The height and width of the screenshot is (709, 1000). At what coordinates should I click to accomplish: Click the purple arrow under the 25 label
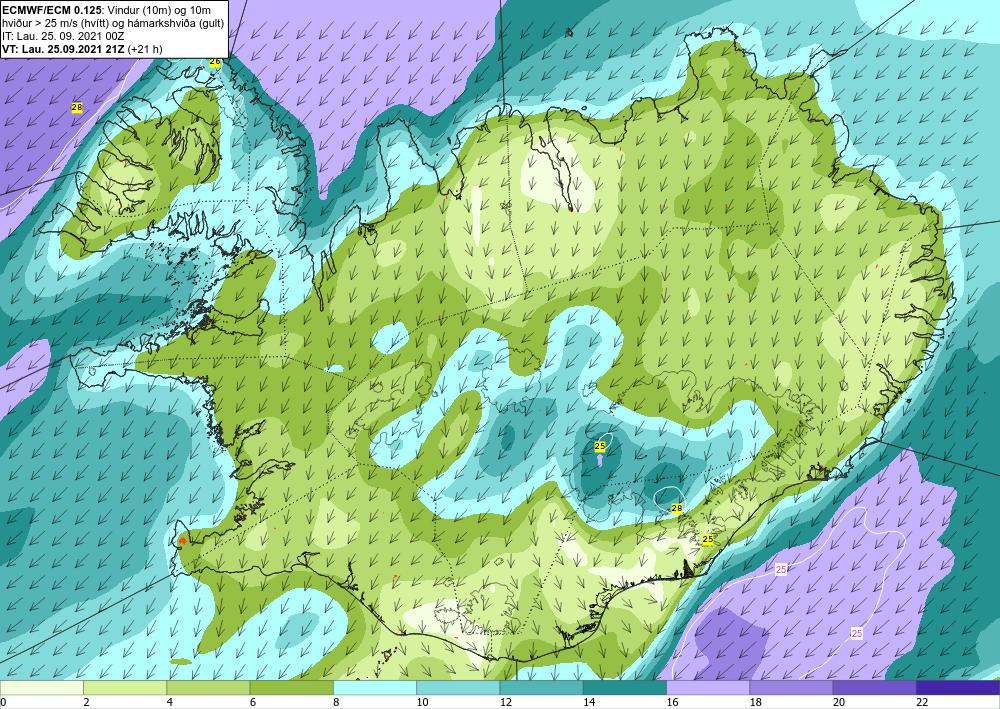[x=599, y=459]
